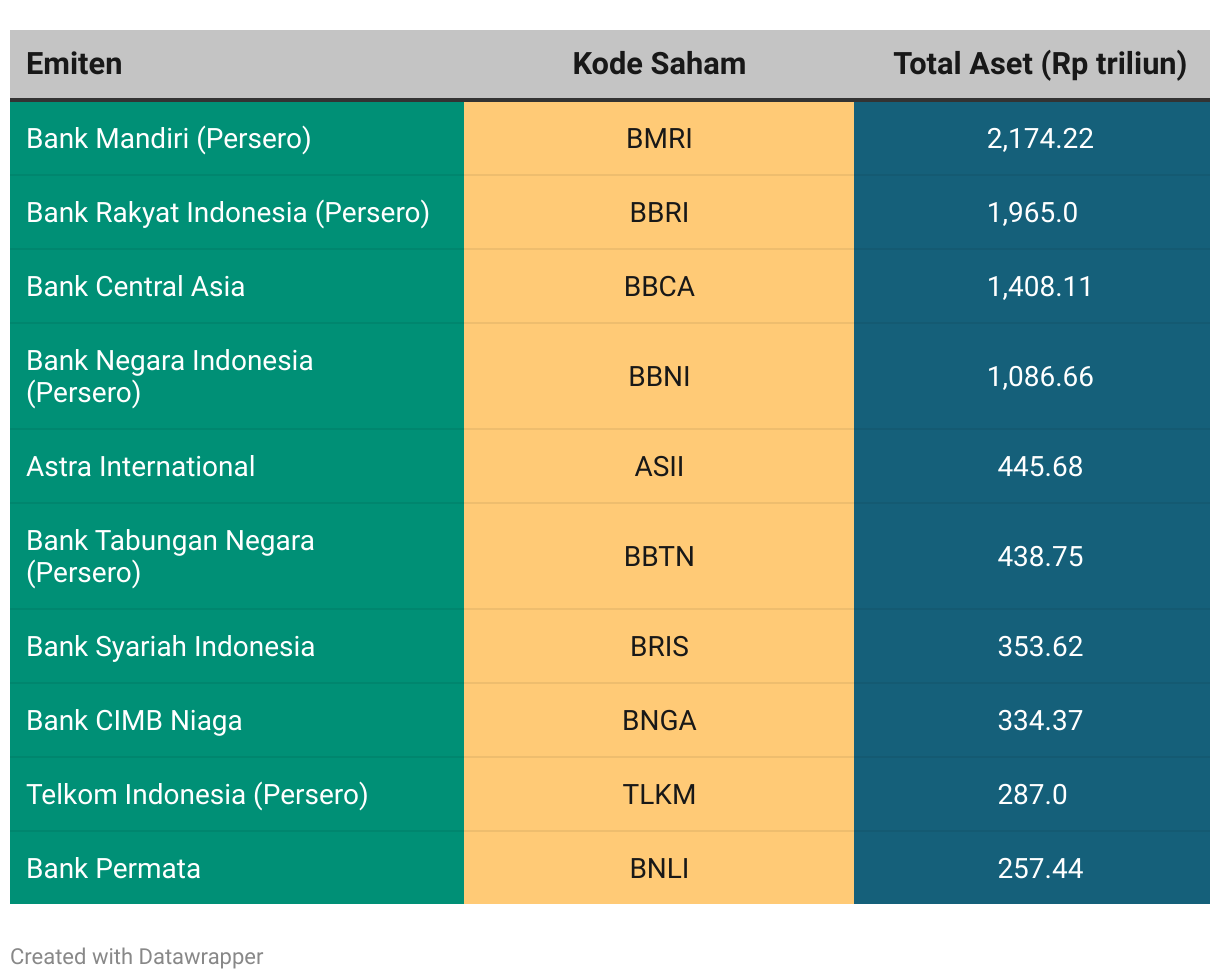Click stock code BBRI

[659, 212]
